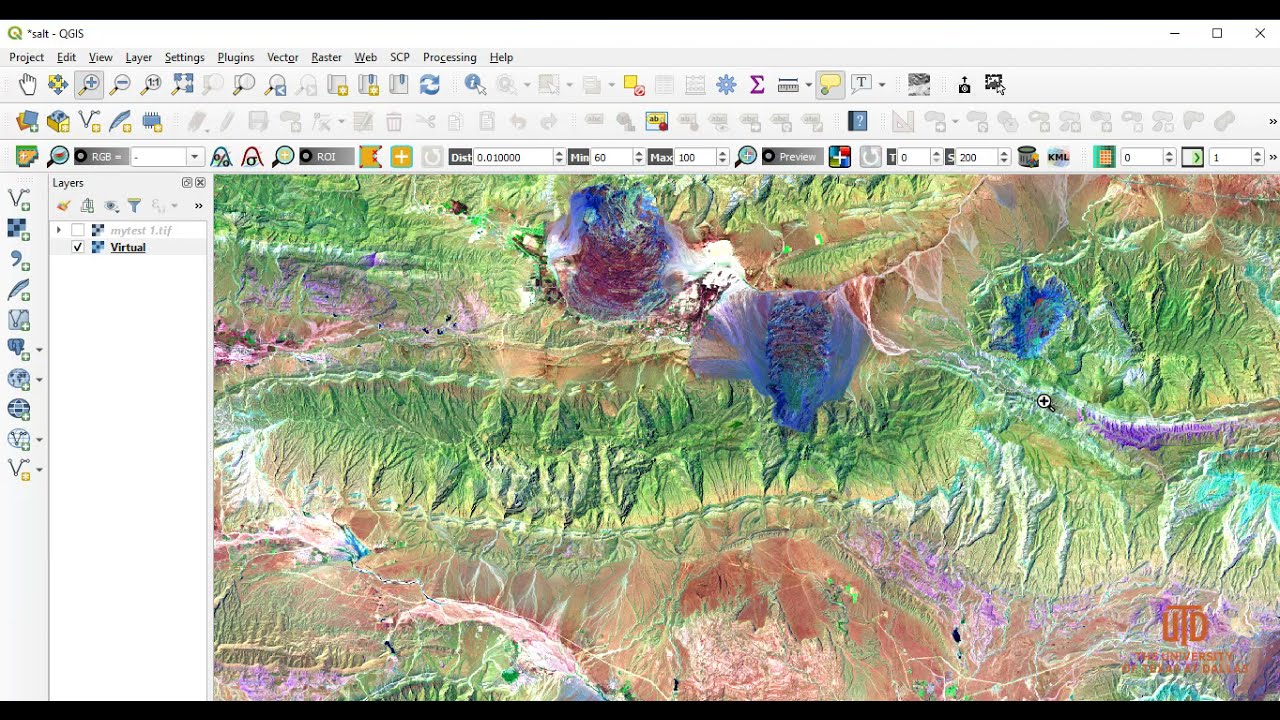1280x720 pixels.
Task: Refresh the map canvas
Action: (430, 85)
